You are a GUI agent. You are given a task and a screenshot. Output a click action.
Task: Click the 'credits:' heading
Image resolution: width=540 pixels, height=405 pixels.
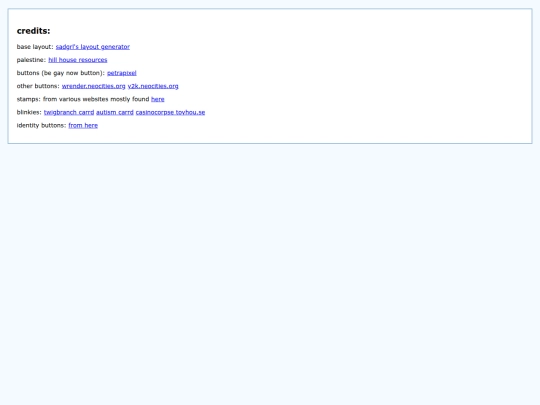(x=33, y=31)
